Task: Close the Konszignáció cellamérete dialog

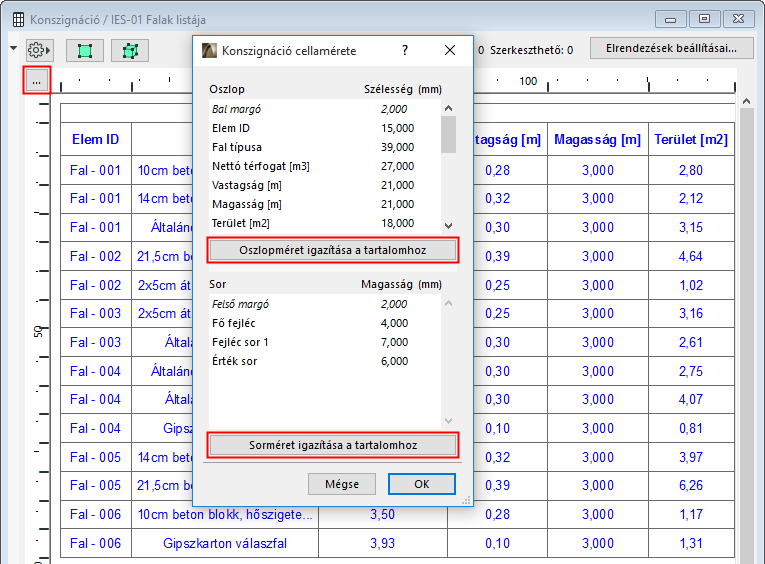Action: pos(450,50)
